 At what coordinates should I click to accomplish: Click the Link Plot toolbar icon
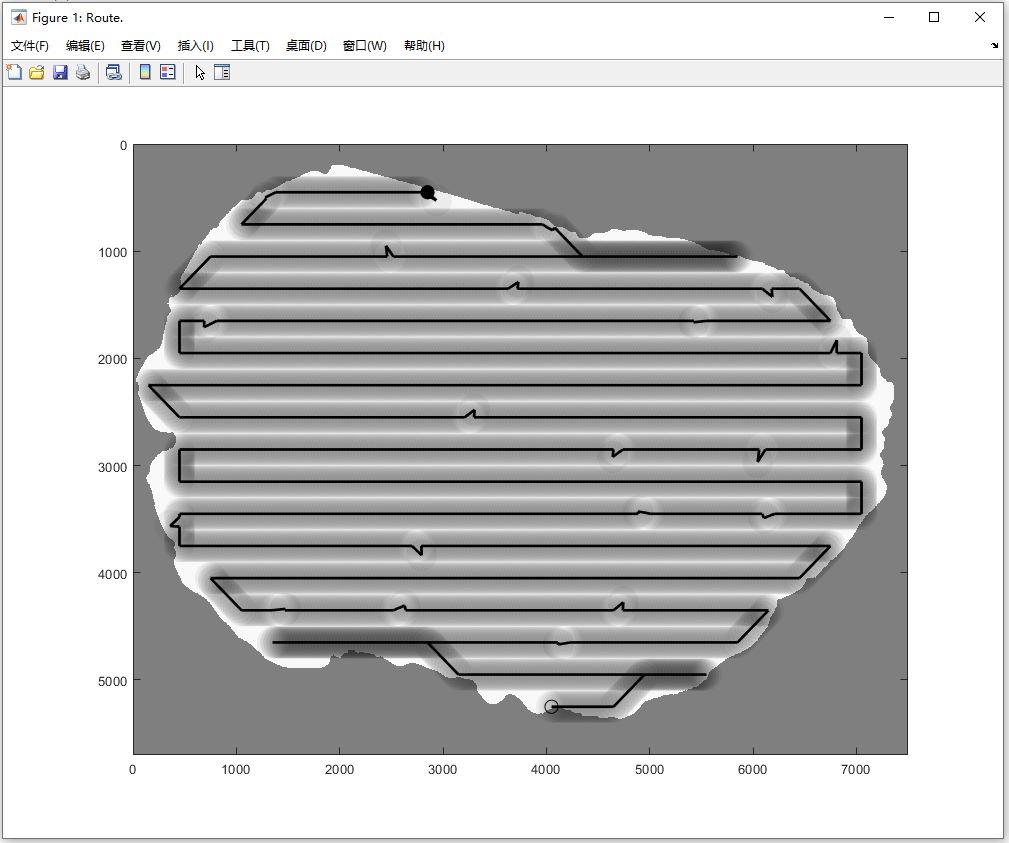click(114, 72)
